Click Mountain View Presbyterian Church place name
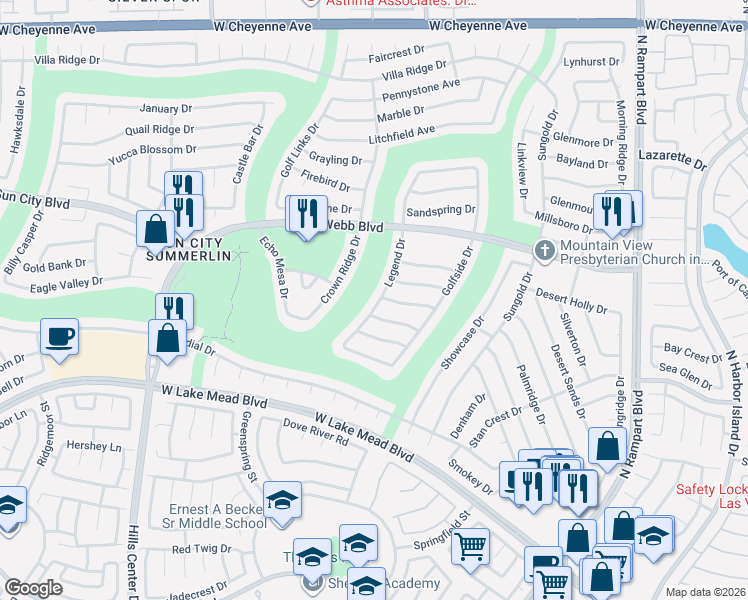Image resolution: width=748 pixels, height=600 pixels. 634,252
